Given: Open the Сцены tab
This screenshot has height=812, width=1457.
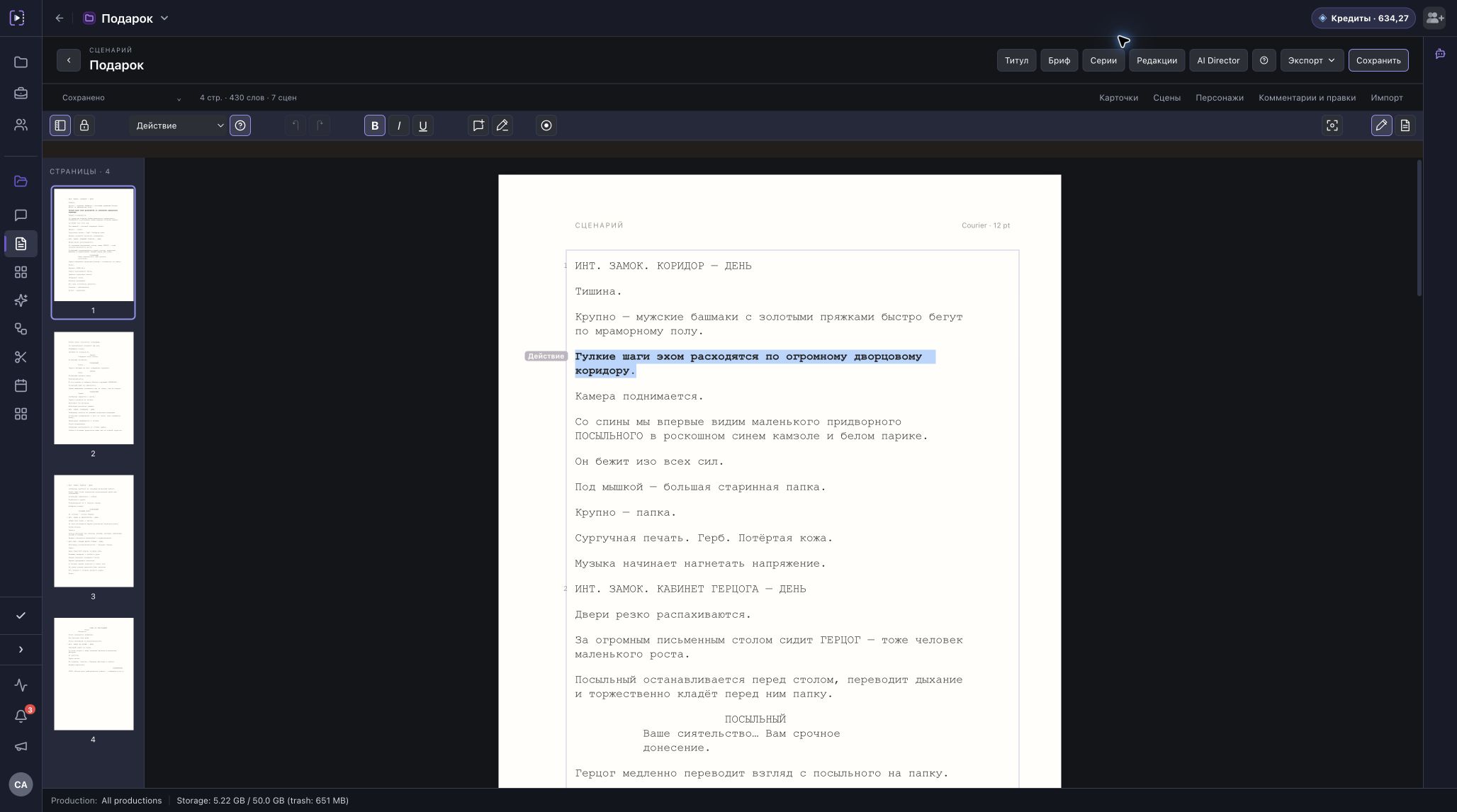Looking at the screenshot, I should point(1166,98).
